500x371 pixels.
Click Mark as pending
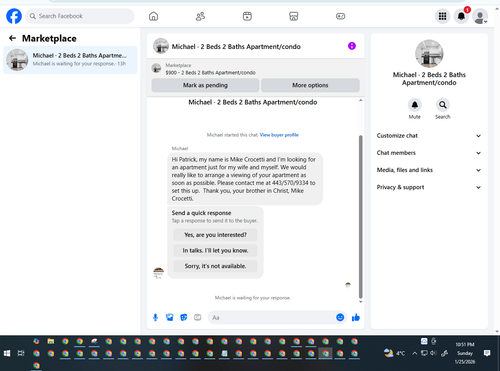(205, 85)
